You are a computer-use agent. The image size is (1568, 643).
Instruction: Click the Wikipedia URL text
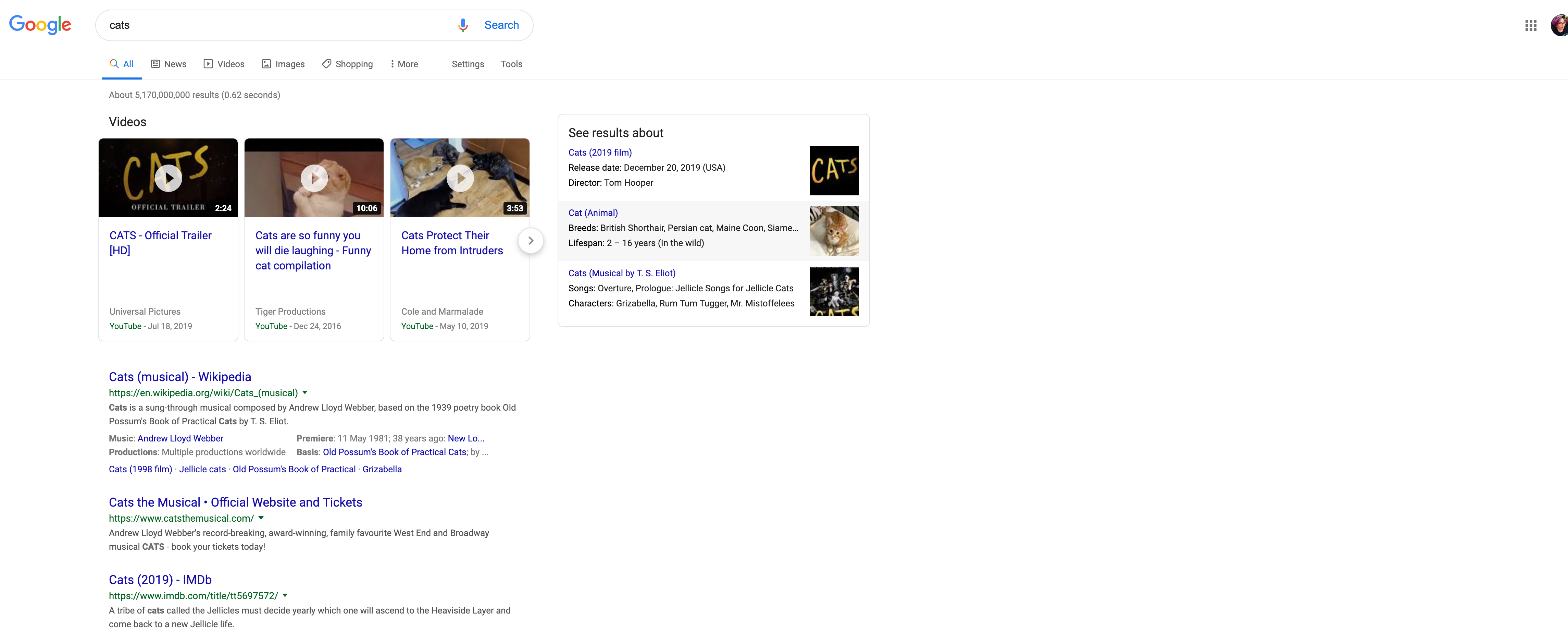pos(203,393)
